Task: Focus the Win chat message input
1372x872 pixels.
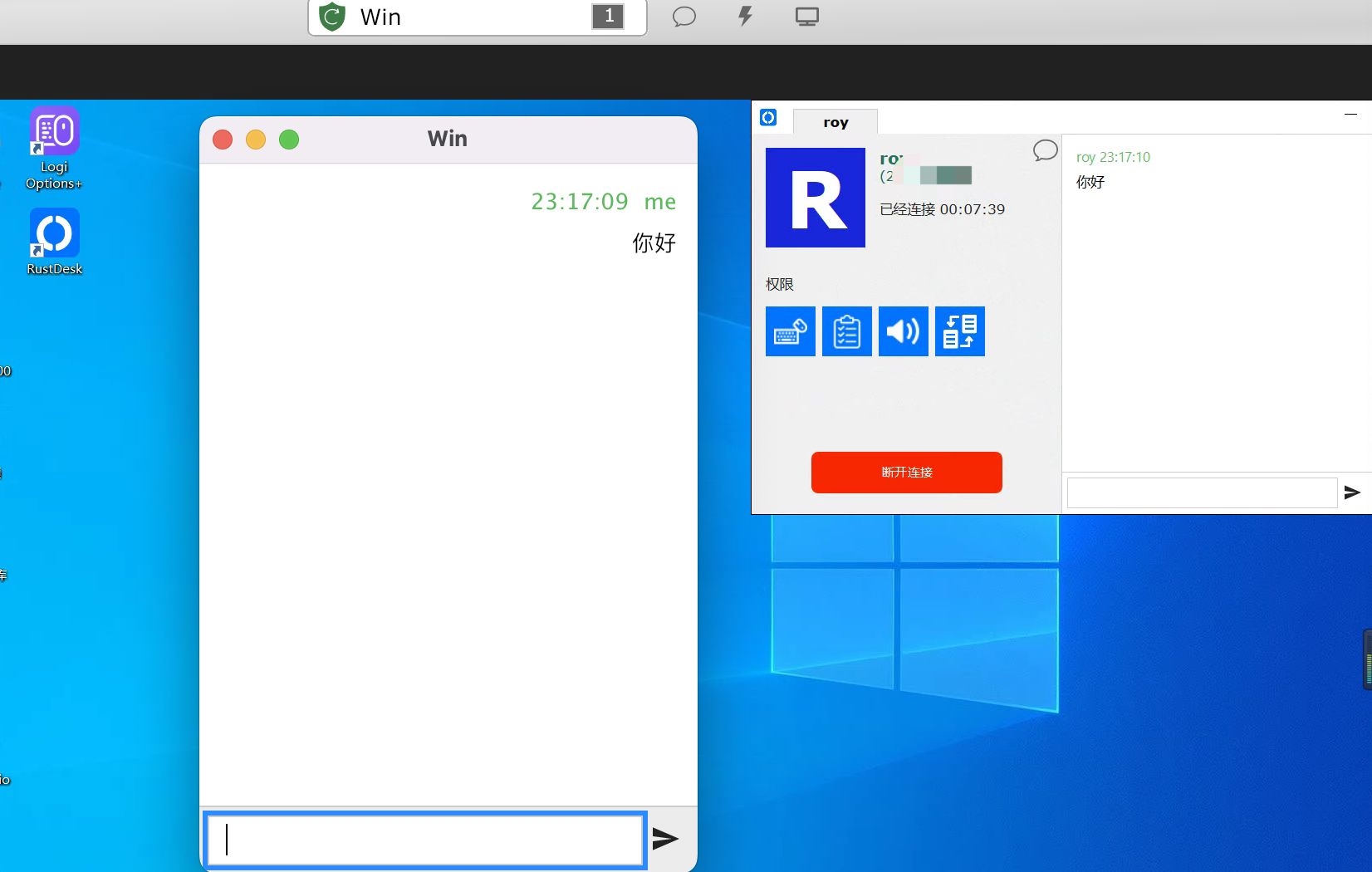Action: point(425,840)
